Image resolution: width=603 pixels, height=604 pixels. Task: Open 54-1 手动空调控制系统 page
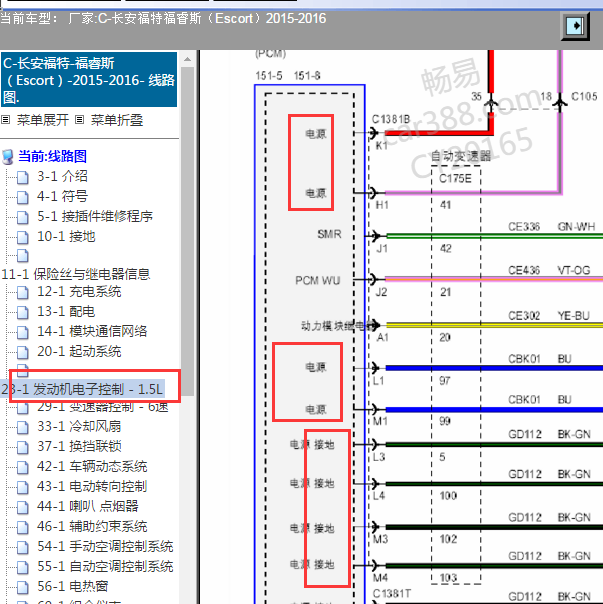point(105,547)
